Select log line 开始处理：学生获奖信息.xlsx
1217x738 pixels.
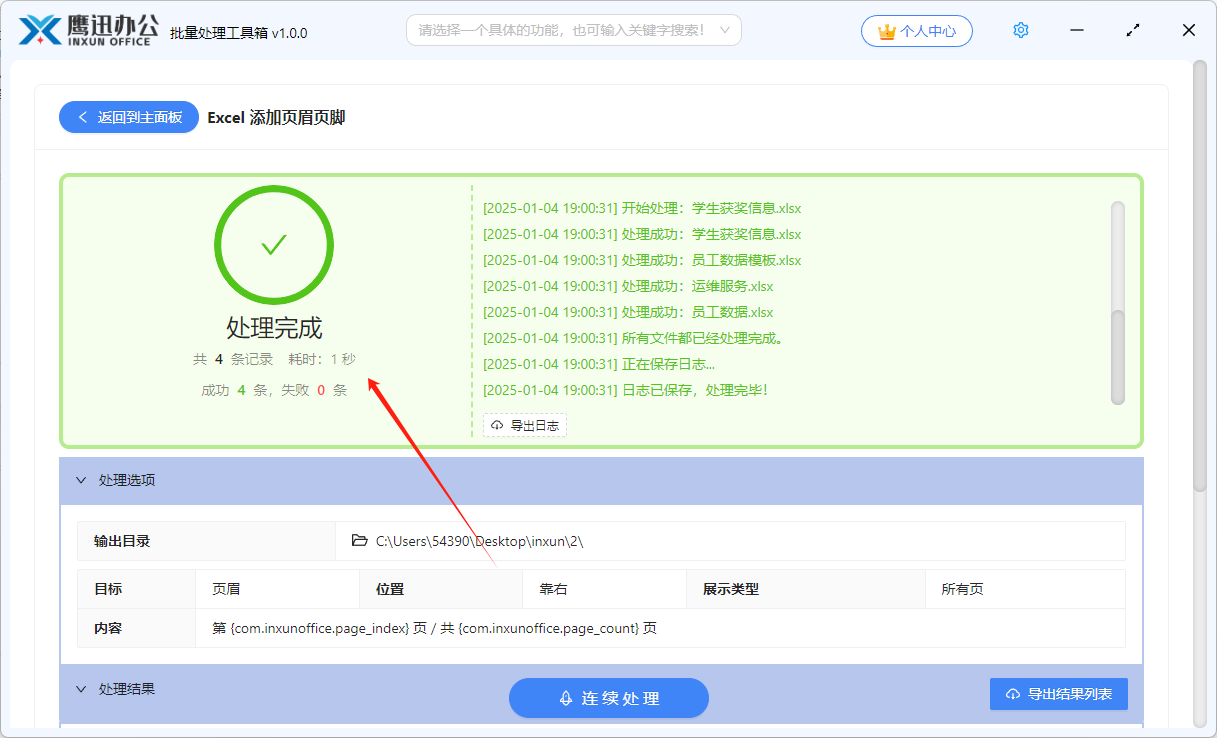click(x=642, y=209)
